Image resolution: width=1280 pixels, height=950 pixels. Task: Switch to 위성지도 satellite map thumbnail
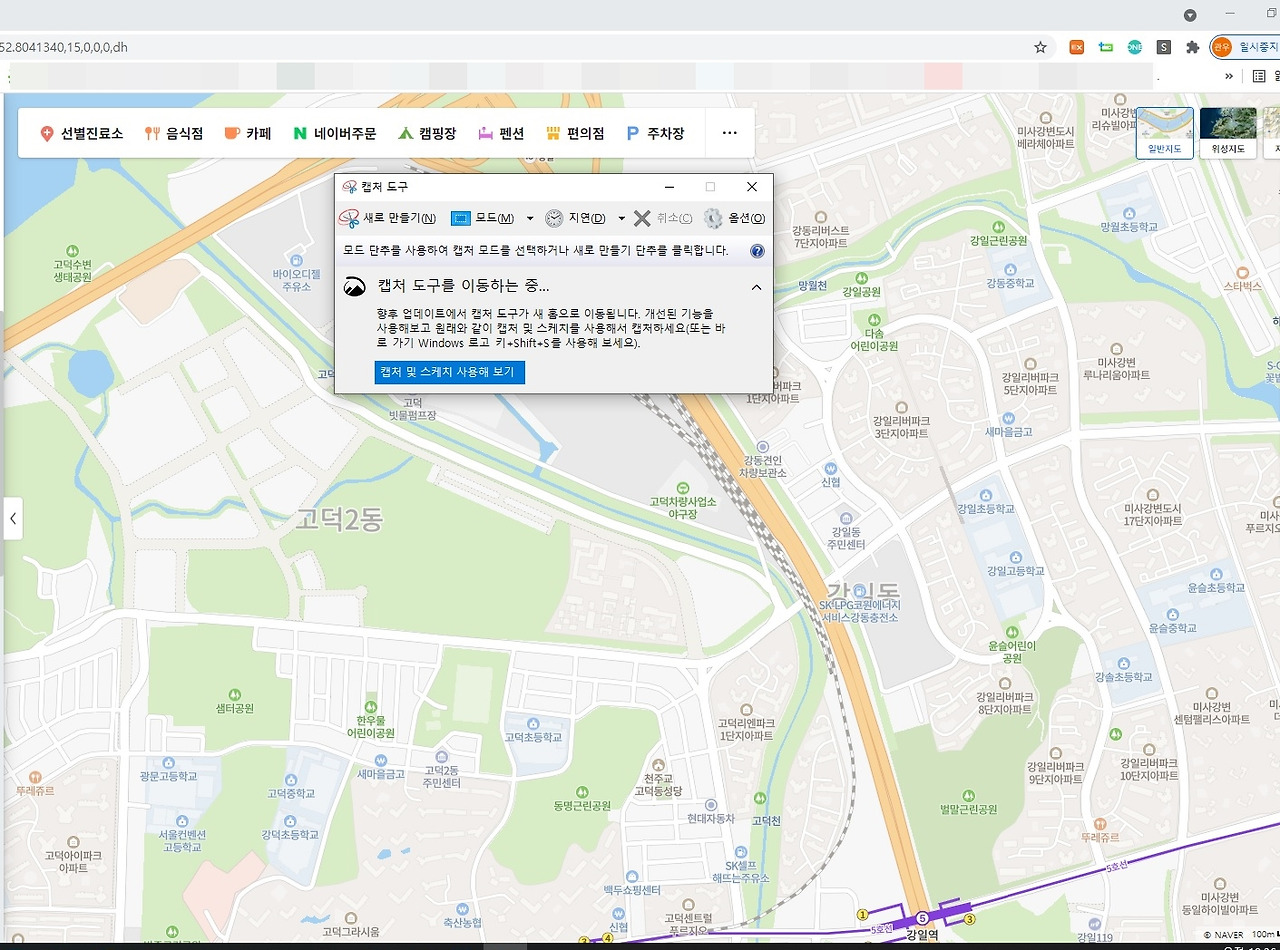click(1228, 132)
